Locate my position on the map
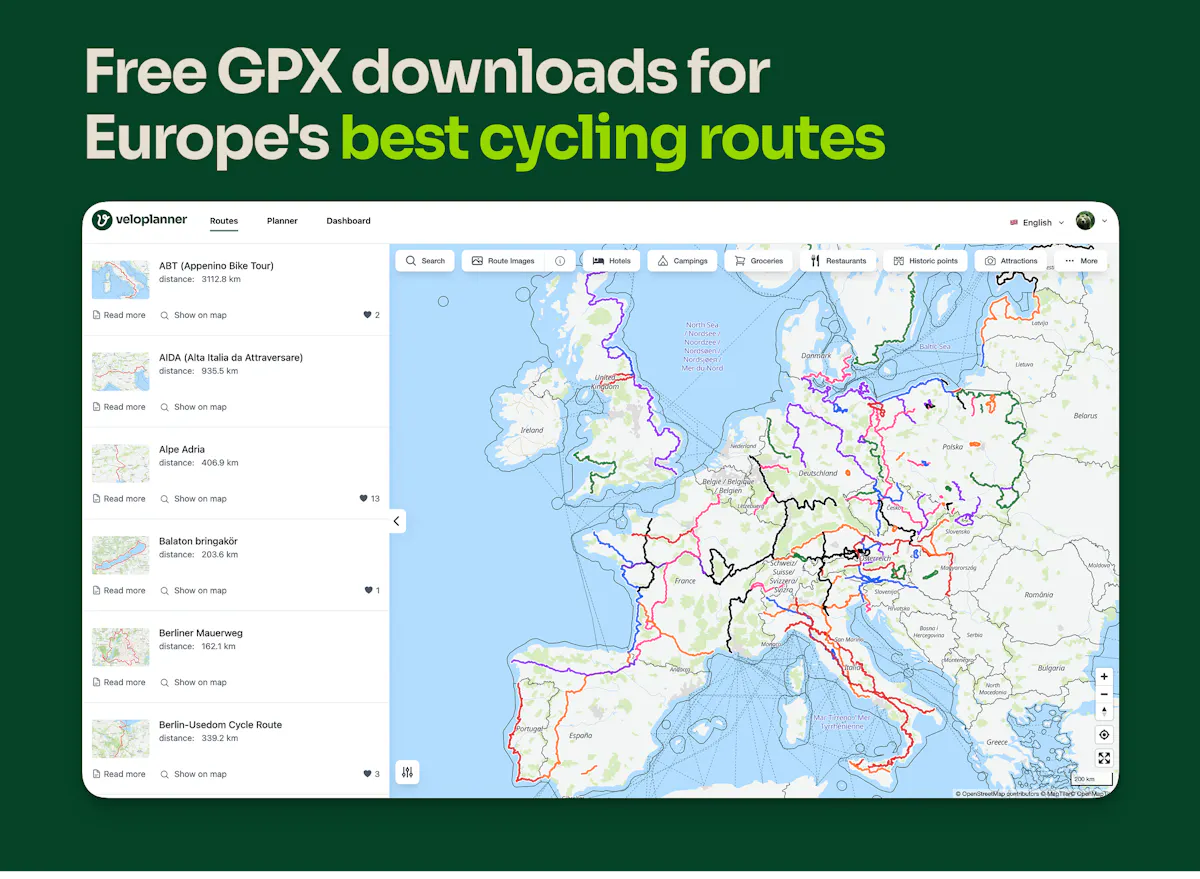Image resolution: width=1200 pixels, height=879 pixels. 1104,735
